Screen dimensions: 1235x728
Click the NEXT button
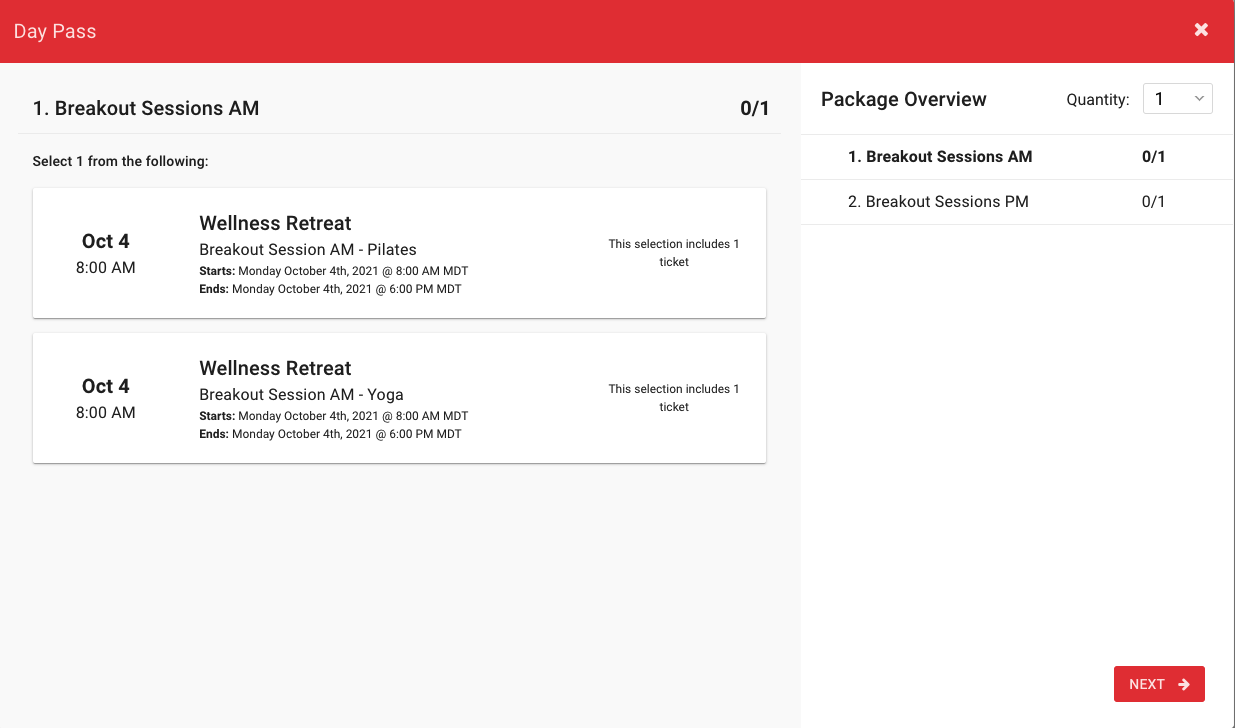1159,684
